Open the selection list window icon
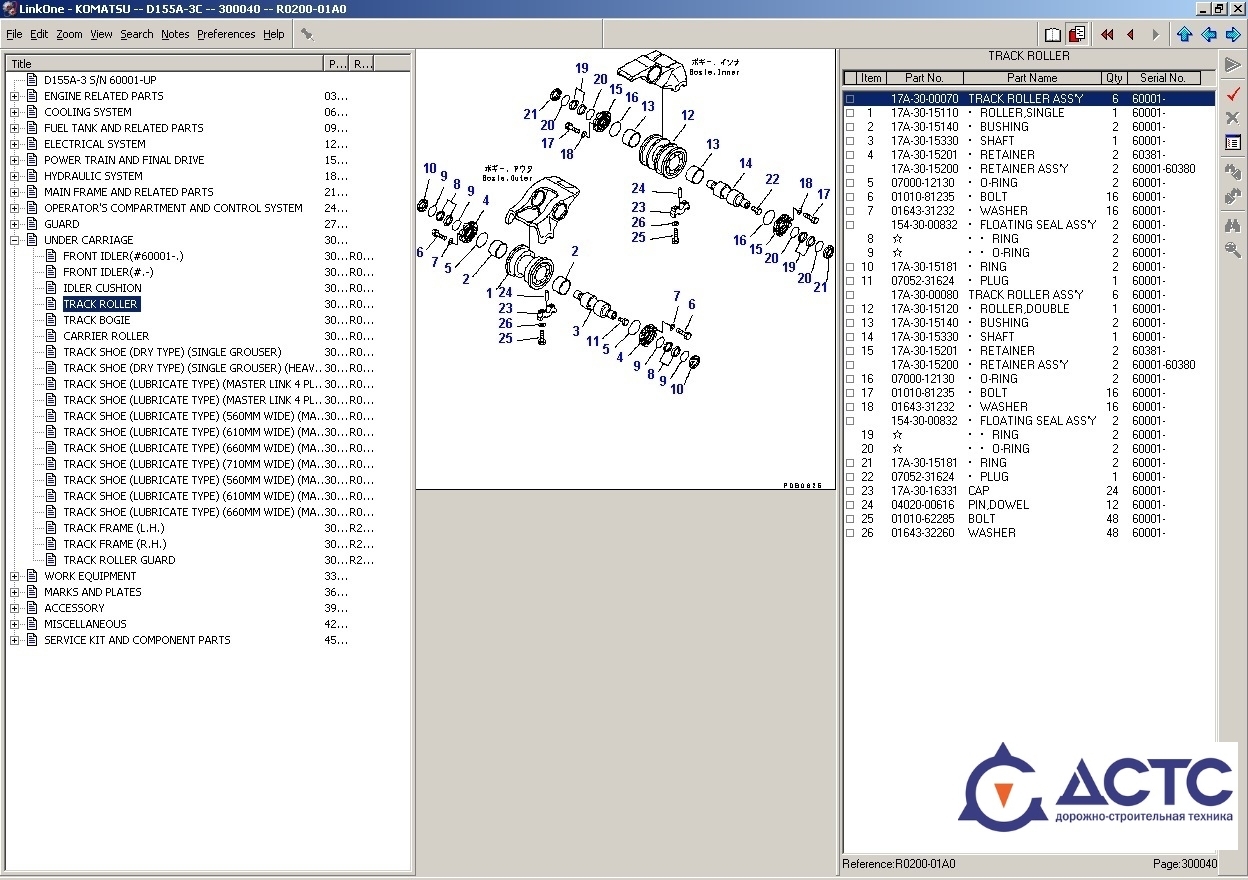 pyautogui.click(x=1233, y=143)
